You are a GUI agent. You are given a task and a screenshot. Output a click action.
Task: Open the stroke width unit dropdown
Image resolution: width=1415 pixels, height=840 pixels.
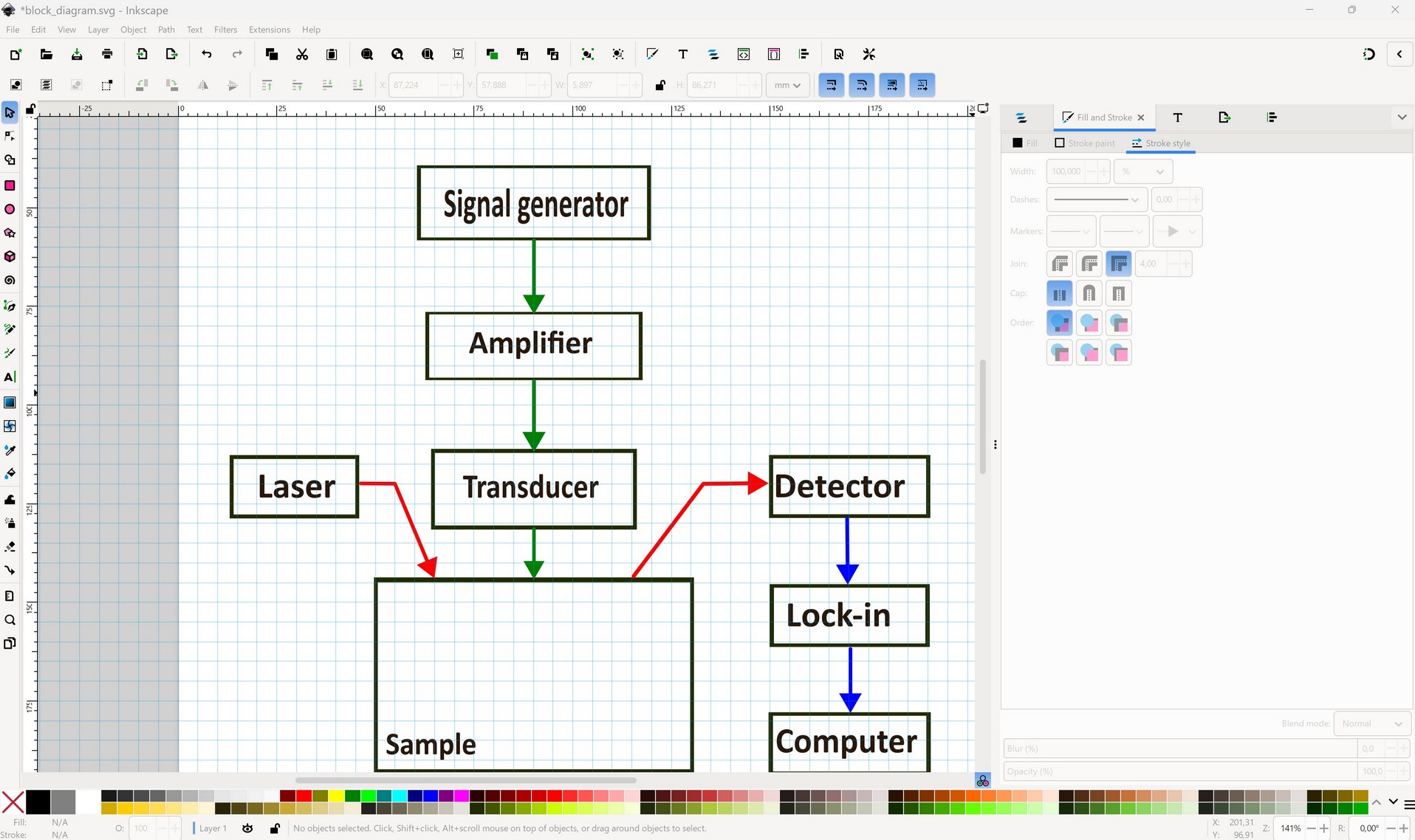click(x=1142, y=171)
